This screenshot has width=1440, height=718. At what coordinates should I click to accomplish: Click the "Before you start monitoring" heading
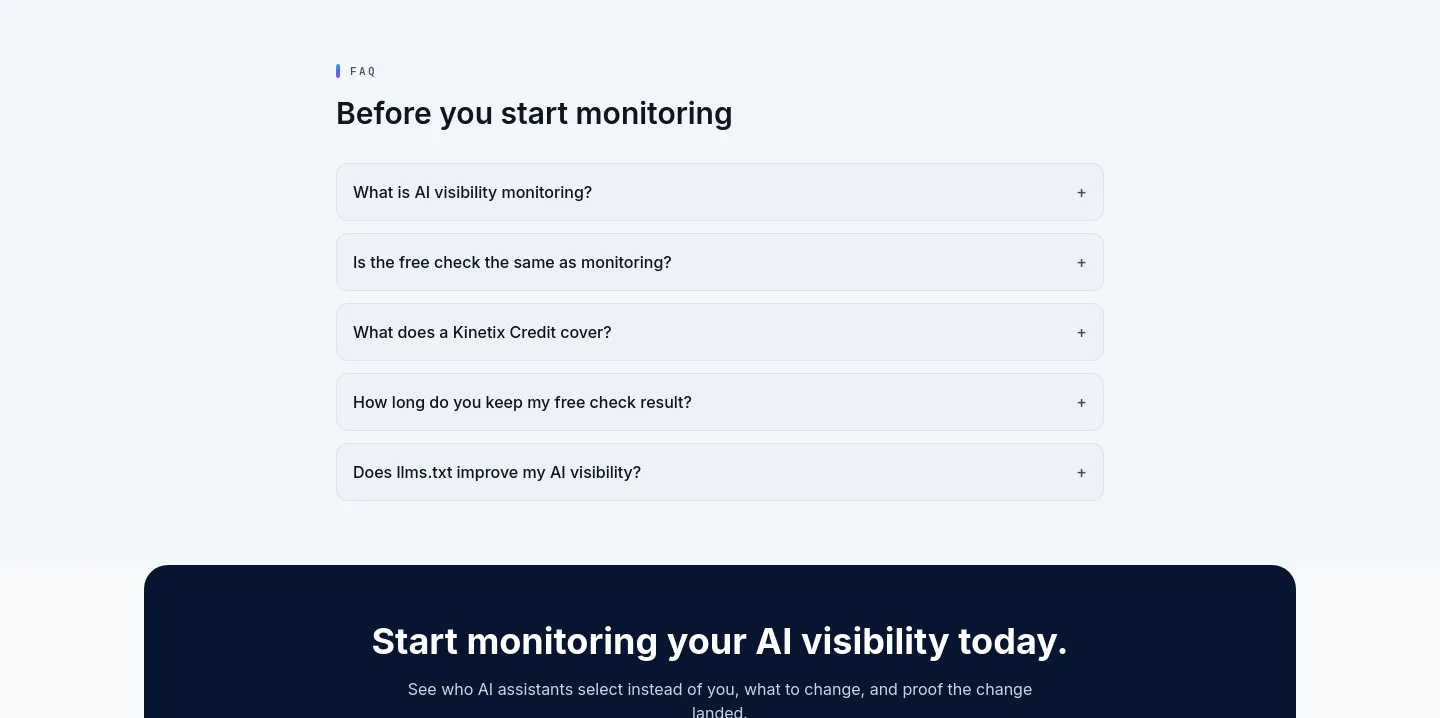click(534, 113)
